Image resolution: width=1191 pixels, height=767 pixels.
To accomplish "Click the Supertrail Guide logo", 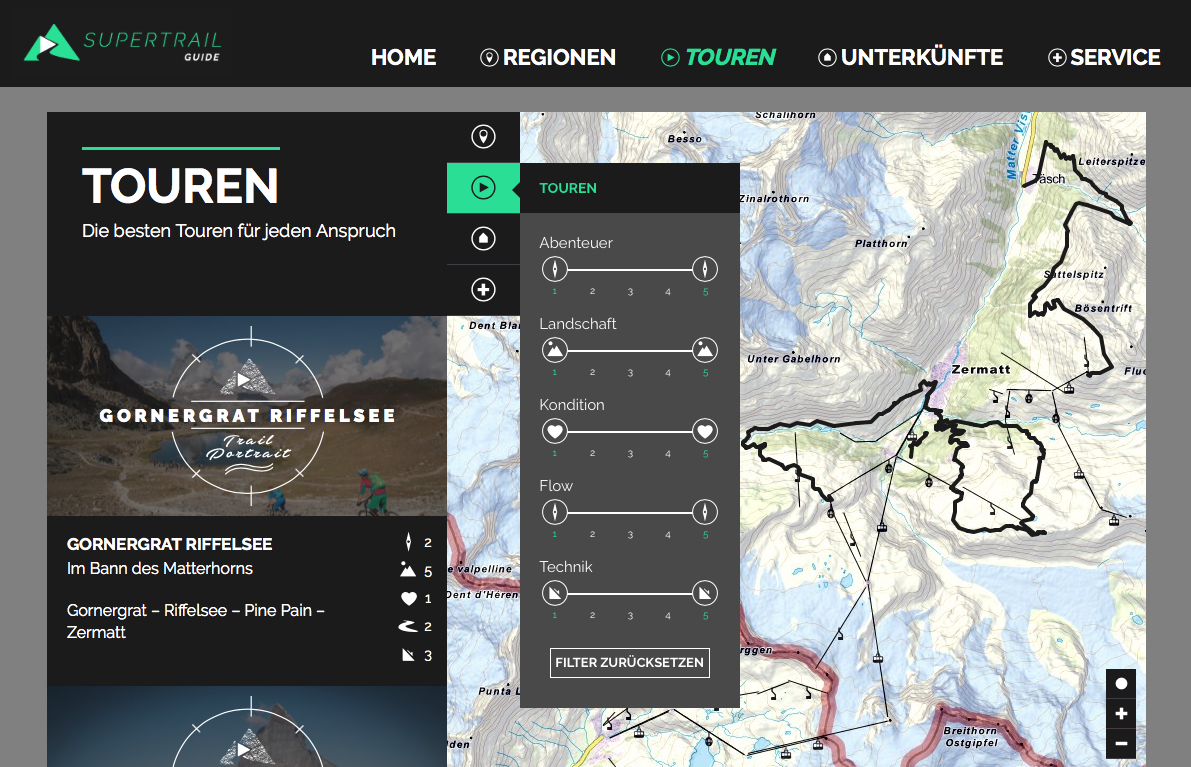I will pyautogui.click(x=122, y=43).
